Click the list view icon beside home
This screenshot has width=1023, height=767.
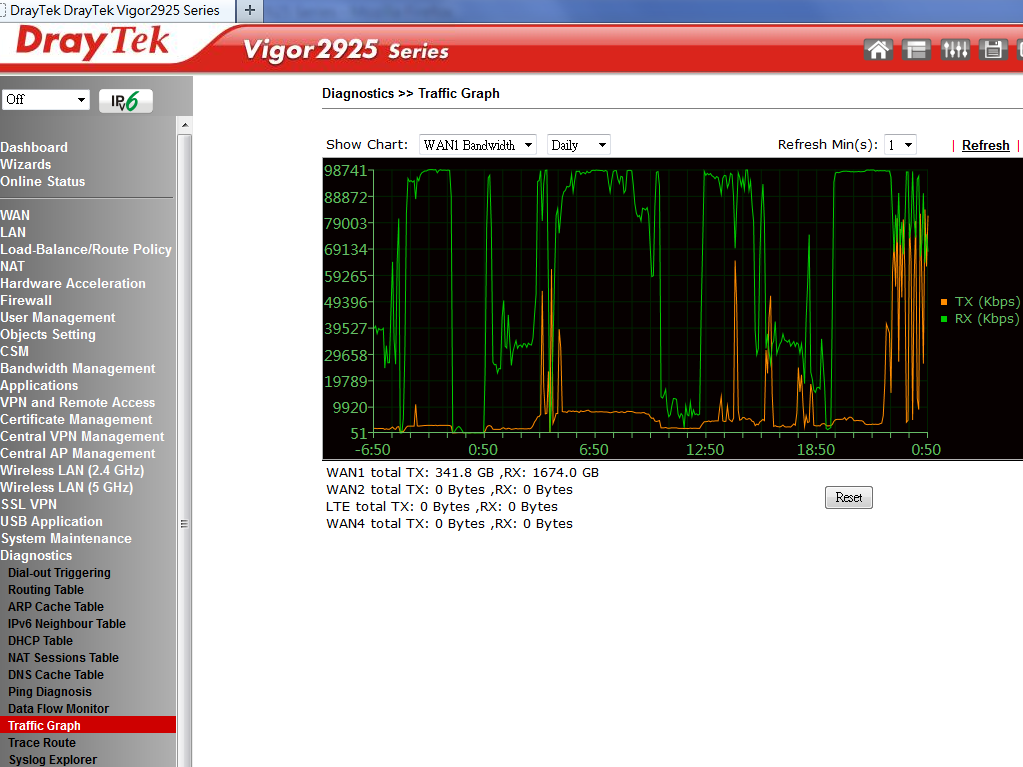[916, 50]
